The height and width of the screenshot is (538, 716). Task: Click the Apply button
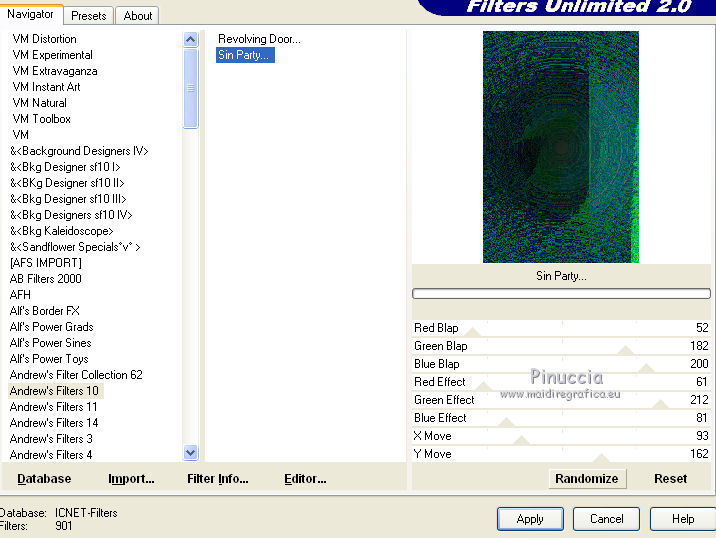click(530, 519)
